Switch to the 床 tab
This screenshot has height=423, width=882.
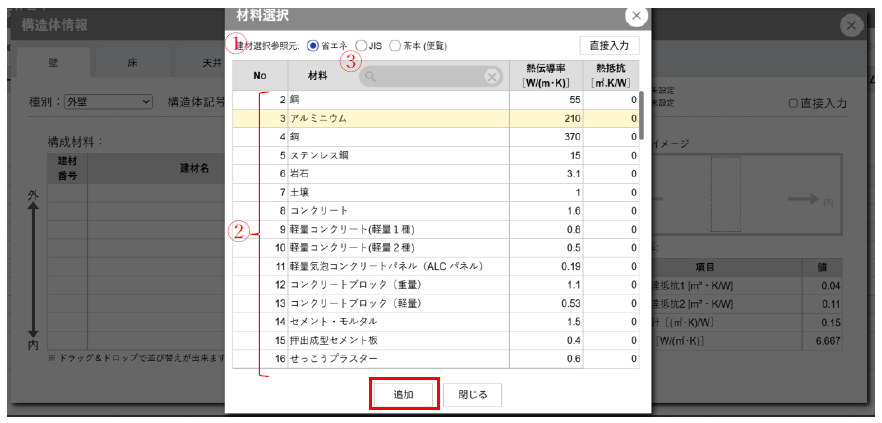[x=132, y=63]
